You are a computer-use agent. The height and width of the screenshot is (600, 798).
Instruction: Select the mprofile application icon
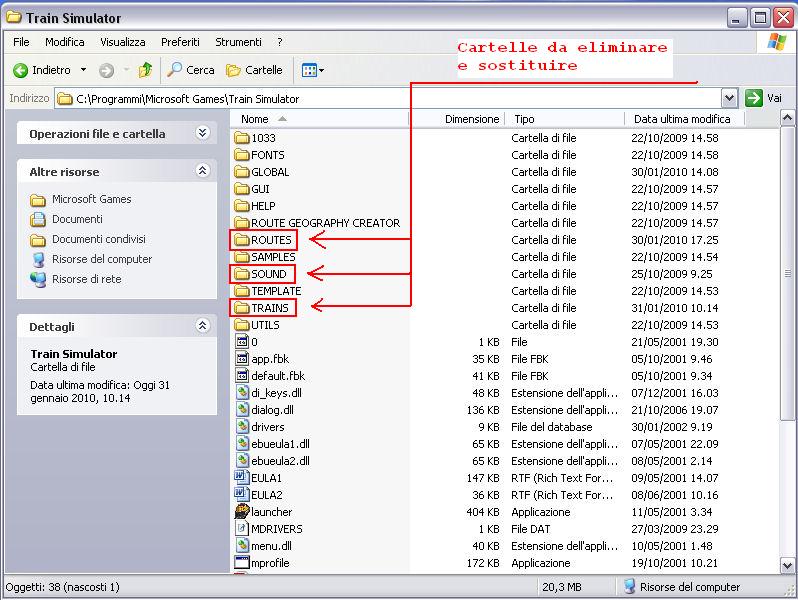[242, 562]
